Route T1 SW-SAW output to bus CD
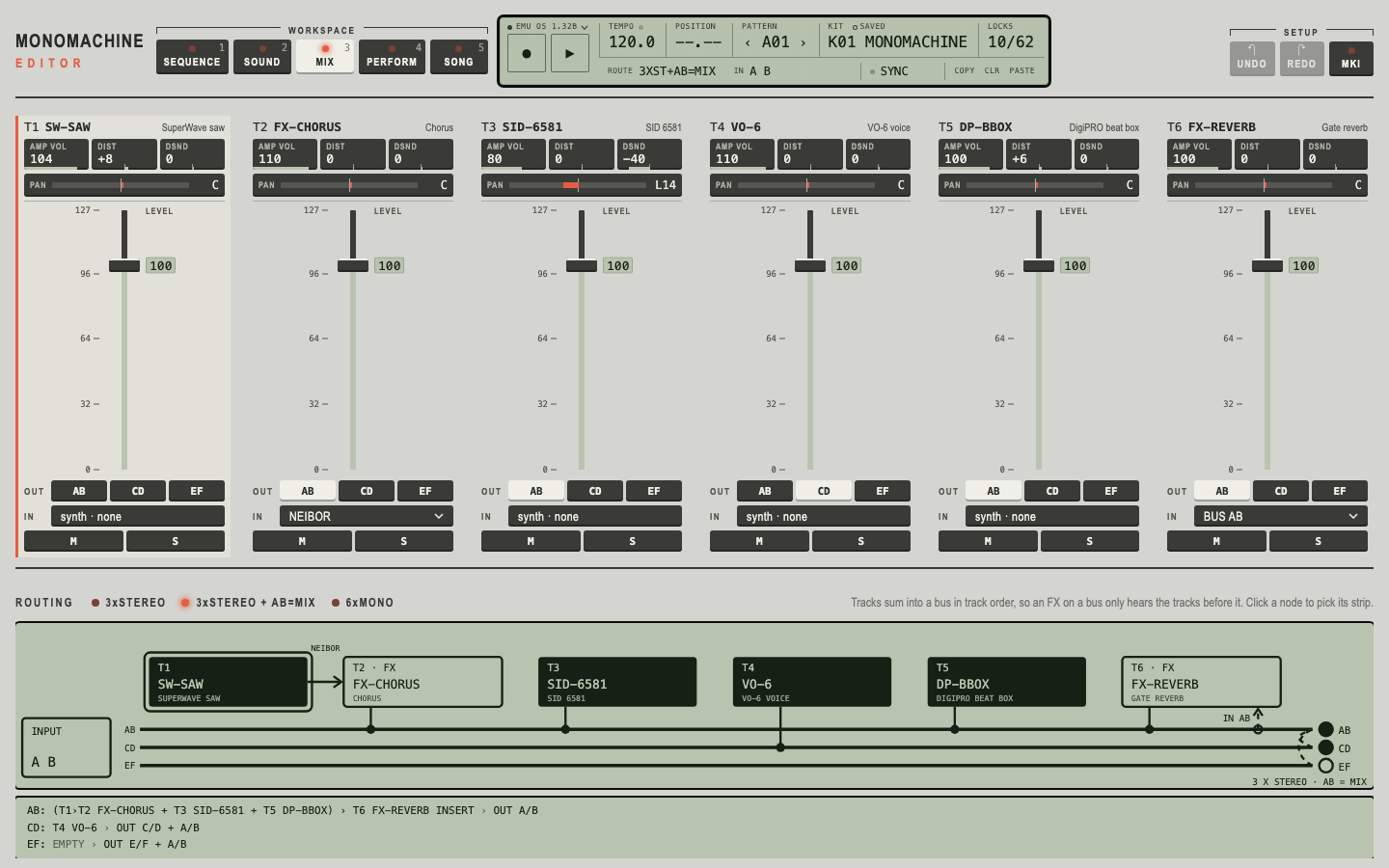 coord(138,491)
